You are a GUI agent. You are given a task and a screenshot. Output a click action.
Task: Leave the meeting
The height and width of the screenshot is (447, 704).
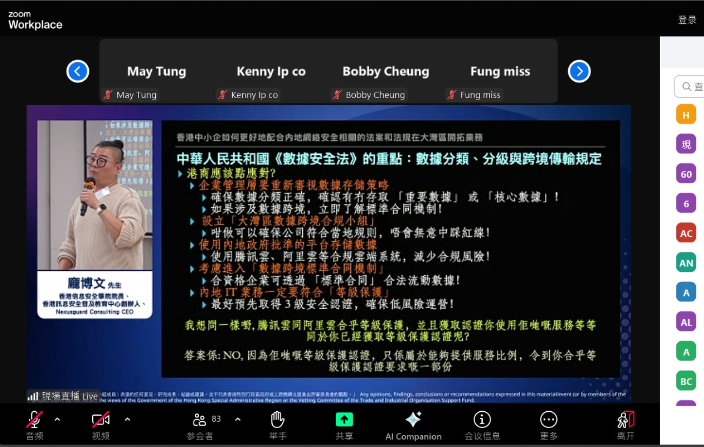coord(625,420)
